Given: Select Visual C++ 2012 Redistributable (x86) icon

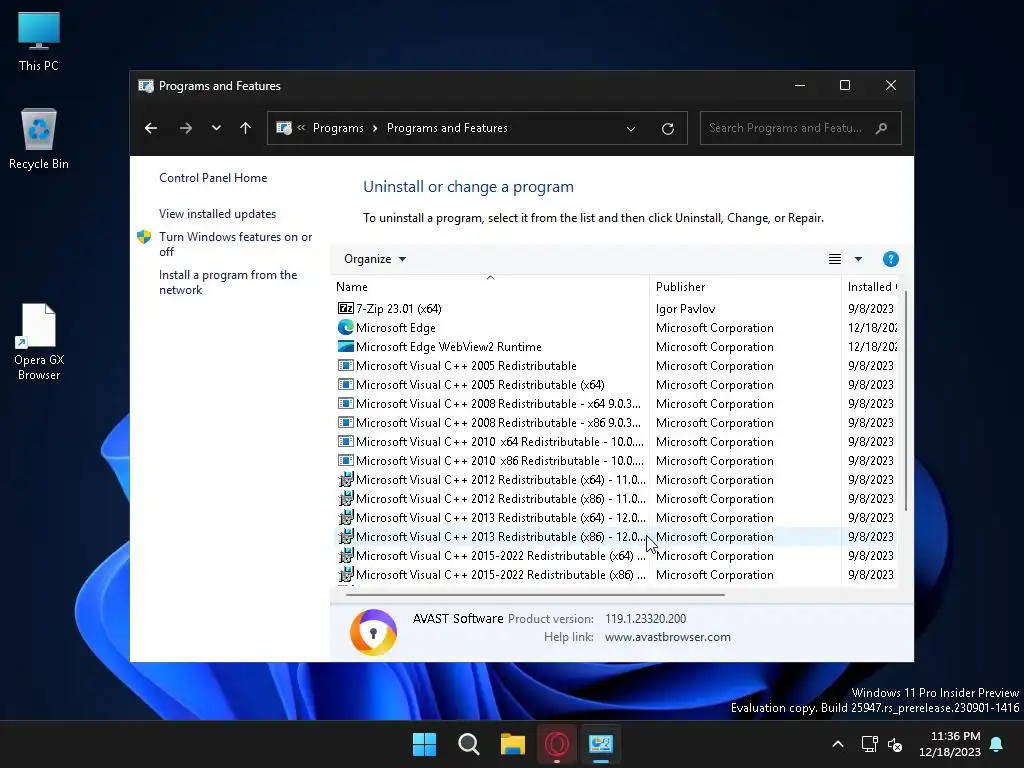Looking at the screenshot, I should click(345, 498).
